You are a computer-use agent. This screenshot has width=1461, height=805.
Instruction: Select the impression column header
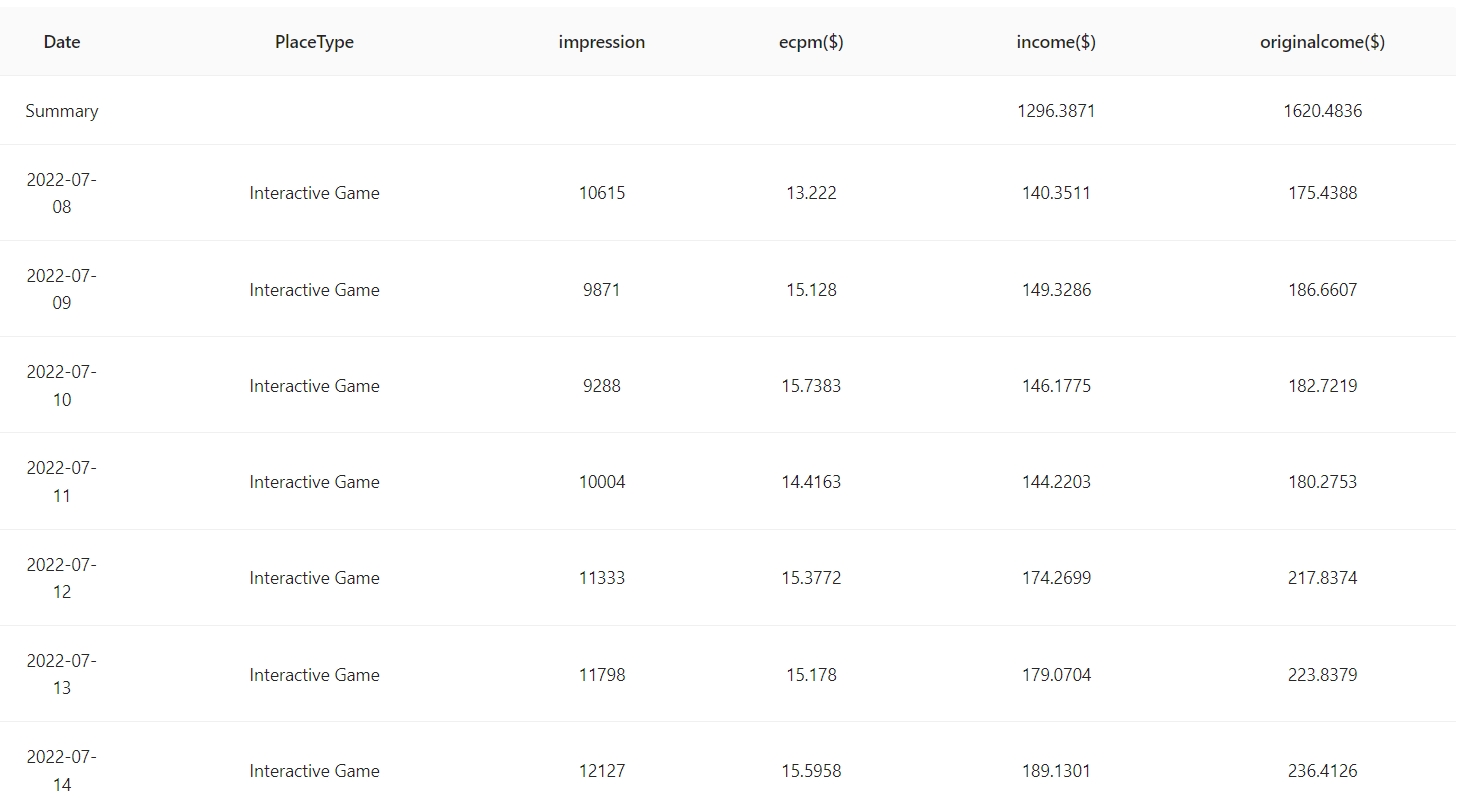601,42
